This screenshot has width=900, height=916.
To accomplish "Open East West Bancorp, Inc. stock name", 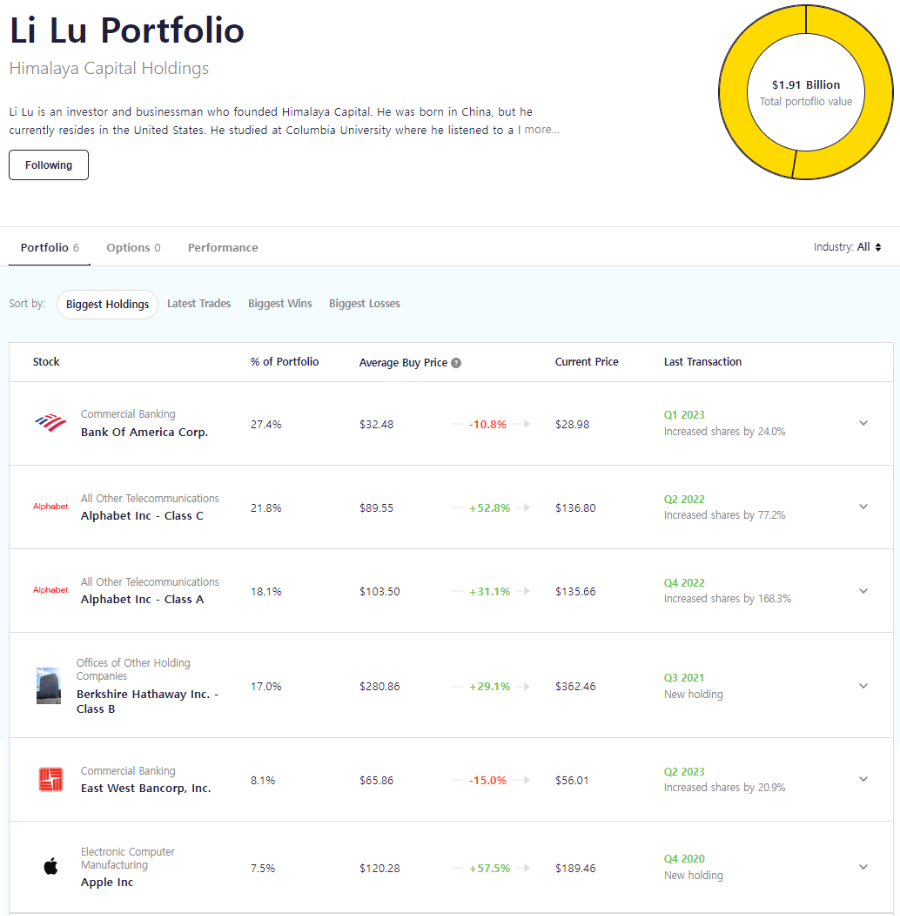I will (146, 788).
